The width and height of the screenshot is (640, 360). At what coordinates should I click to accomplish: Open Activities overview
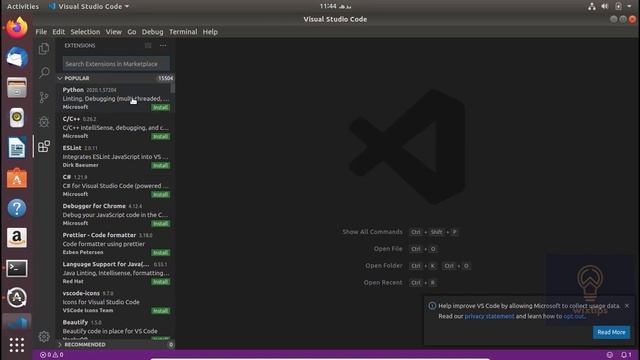click(x=23, y=6)
